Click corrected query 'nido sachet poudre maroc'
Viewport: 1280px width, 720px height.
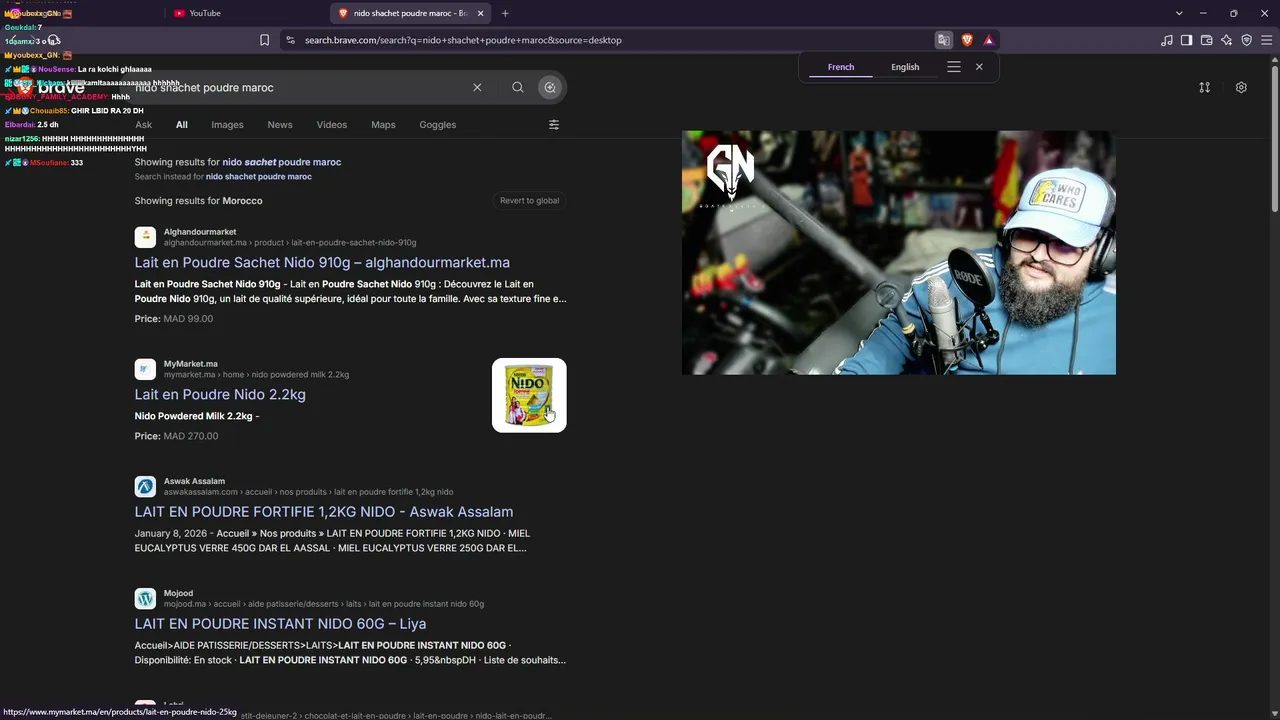(x=282, y=162)
